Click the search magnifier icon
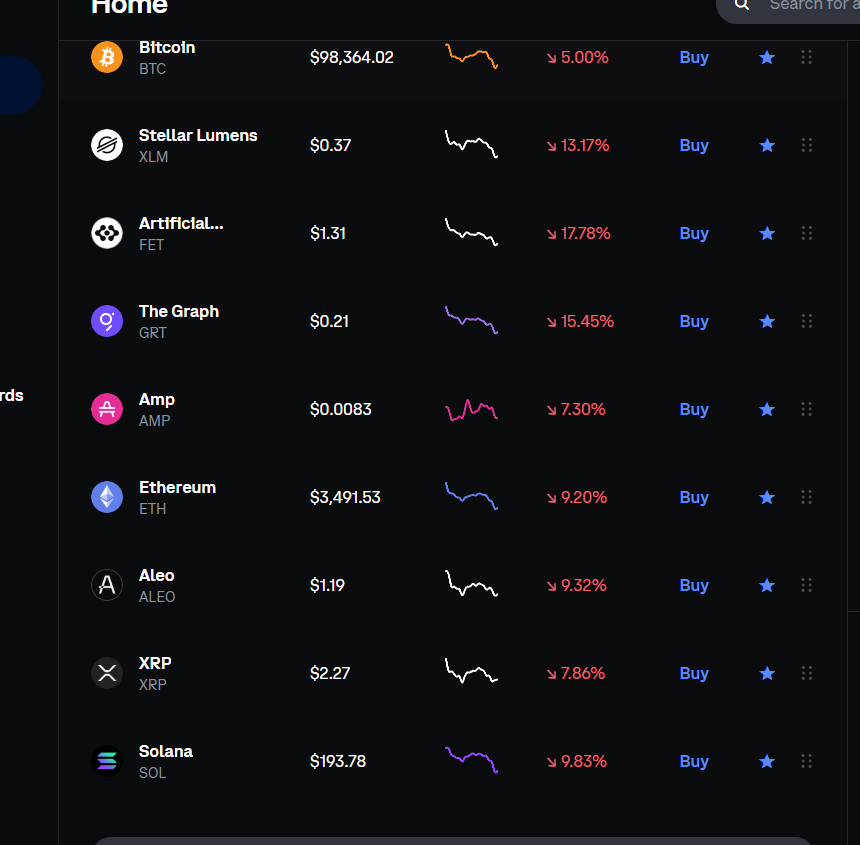 click(x=742, y=5)
